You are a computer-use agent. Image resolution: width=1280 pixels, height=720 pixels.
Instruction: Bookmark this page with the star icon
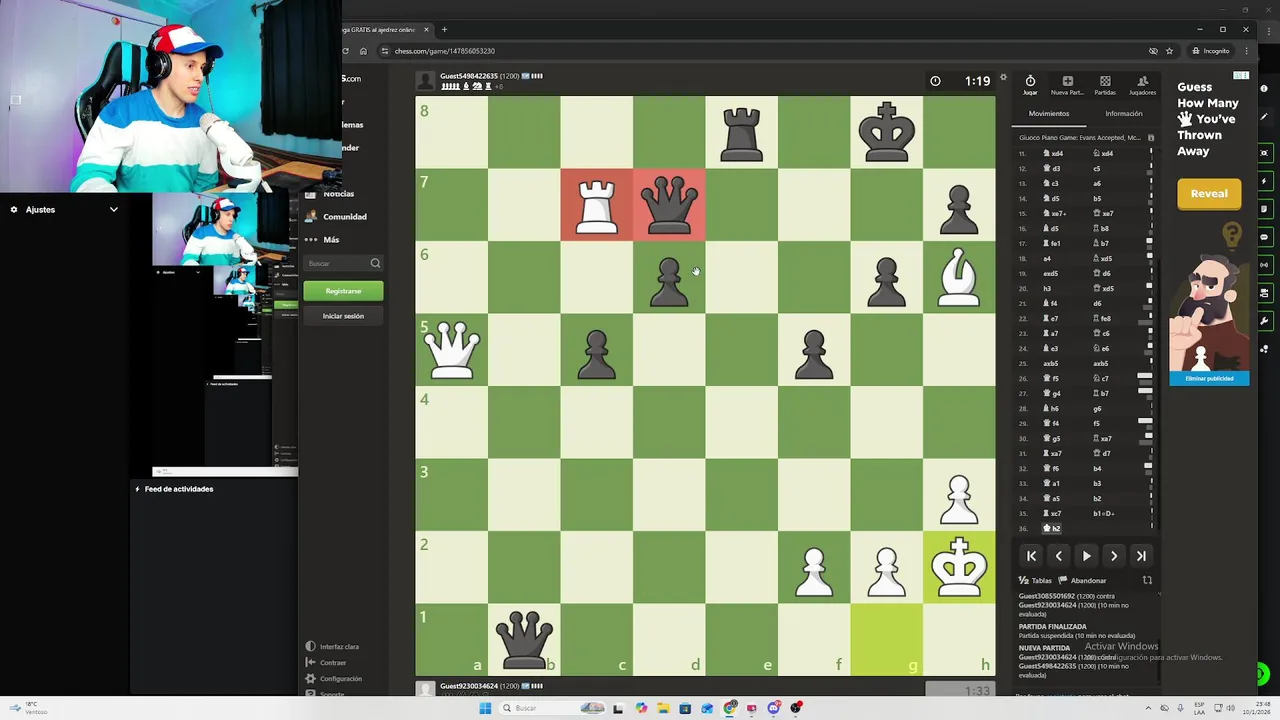pyautogui.click(x=1169, y=51)
